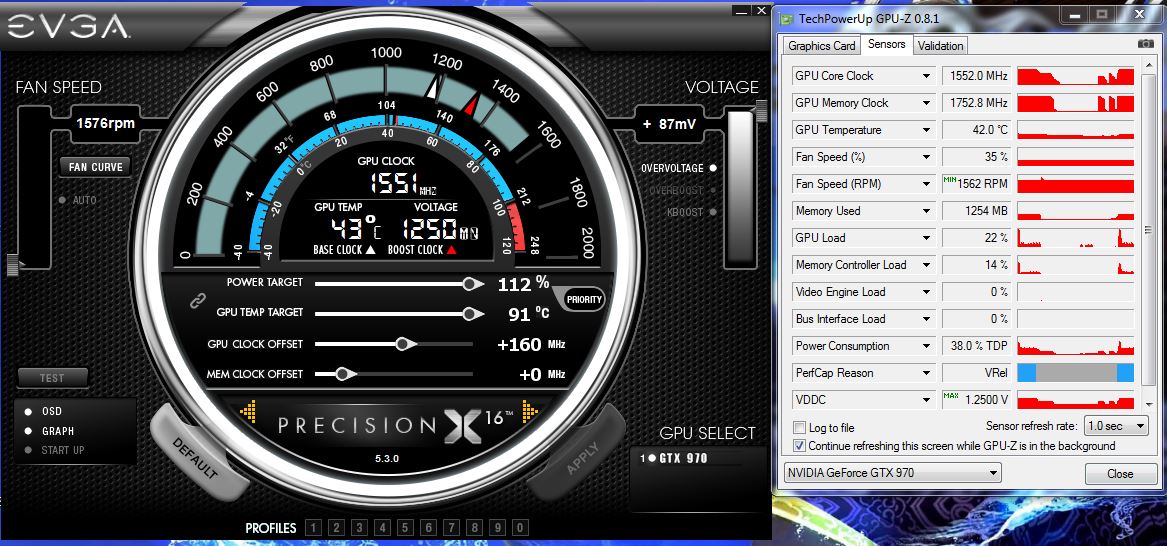
Task: Enable AUTO fan speed
Action: pos(63,200)
